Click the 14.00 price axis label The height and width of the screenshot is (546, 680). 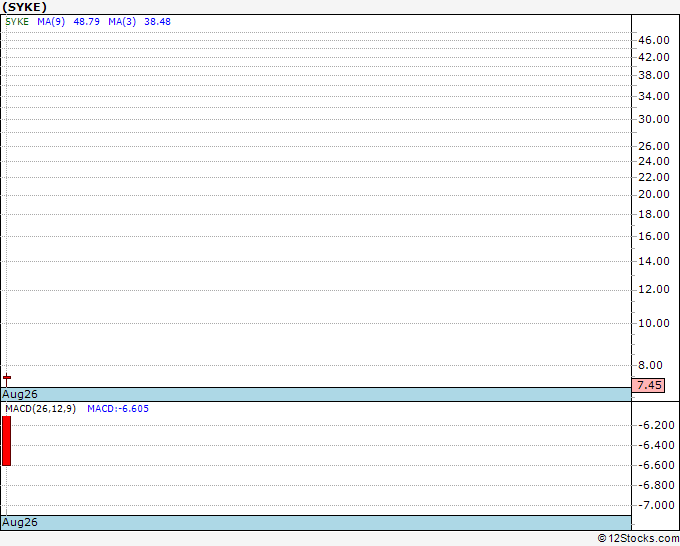click(x=654, y=261)
